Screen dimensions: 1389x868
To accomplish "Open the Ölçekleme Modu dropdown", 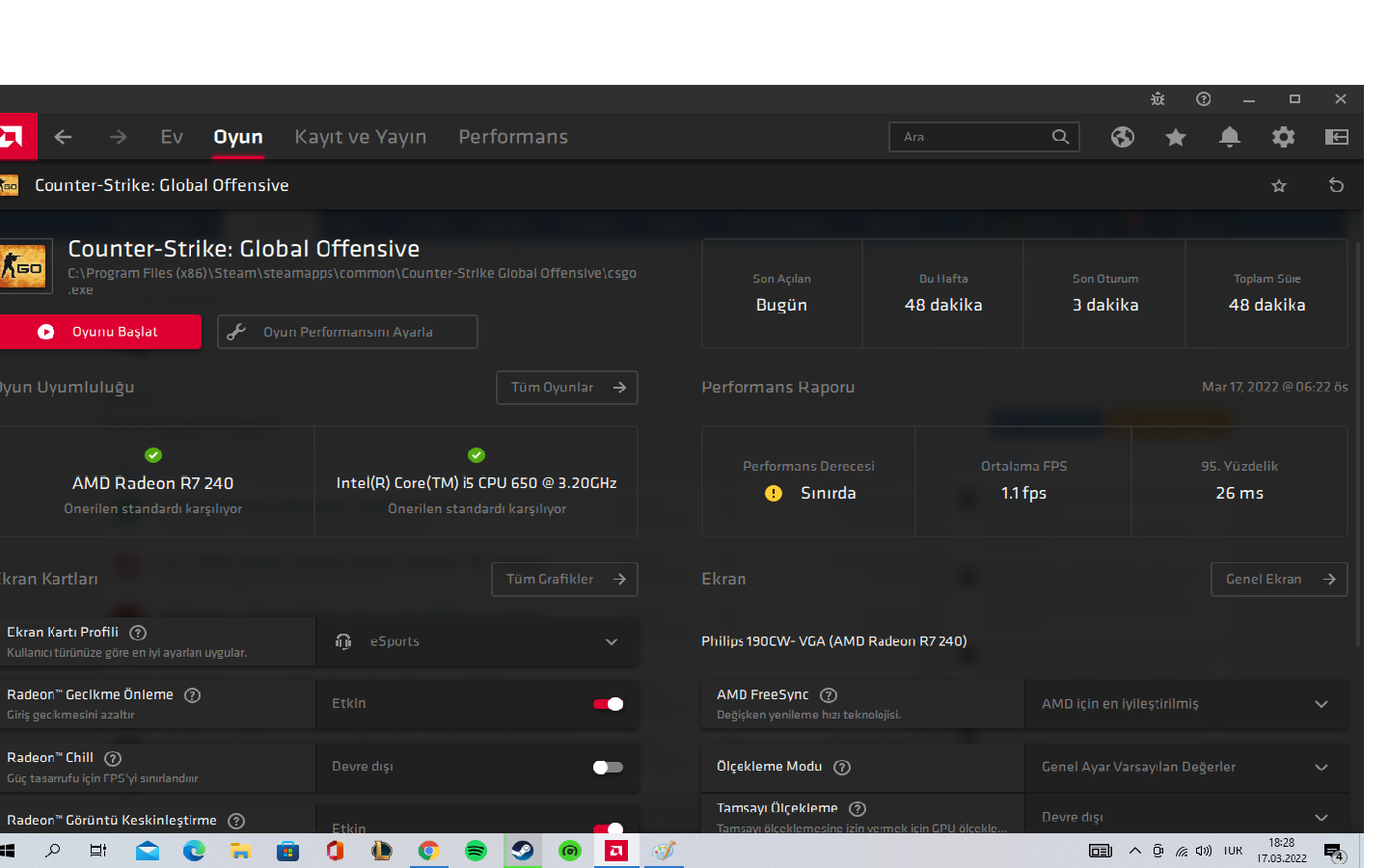I will point(1186,768).
